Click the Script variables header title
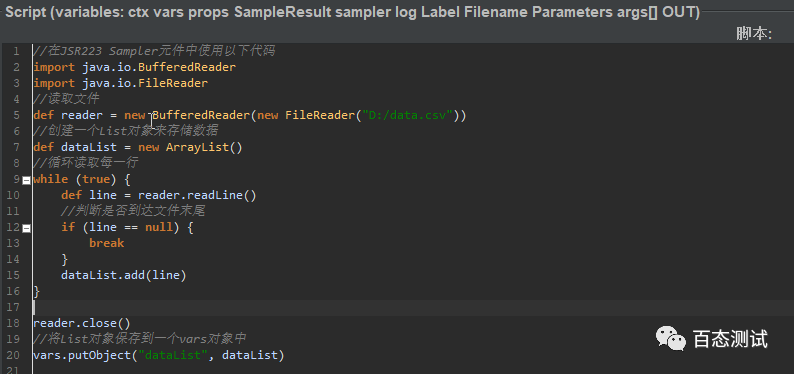794x374 pixels. pyautogui.click(x=352, y=13)
